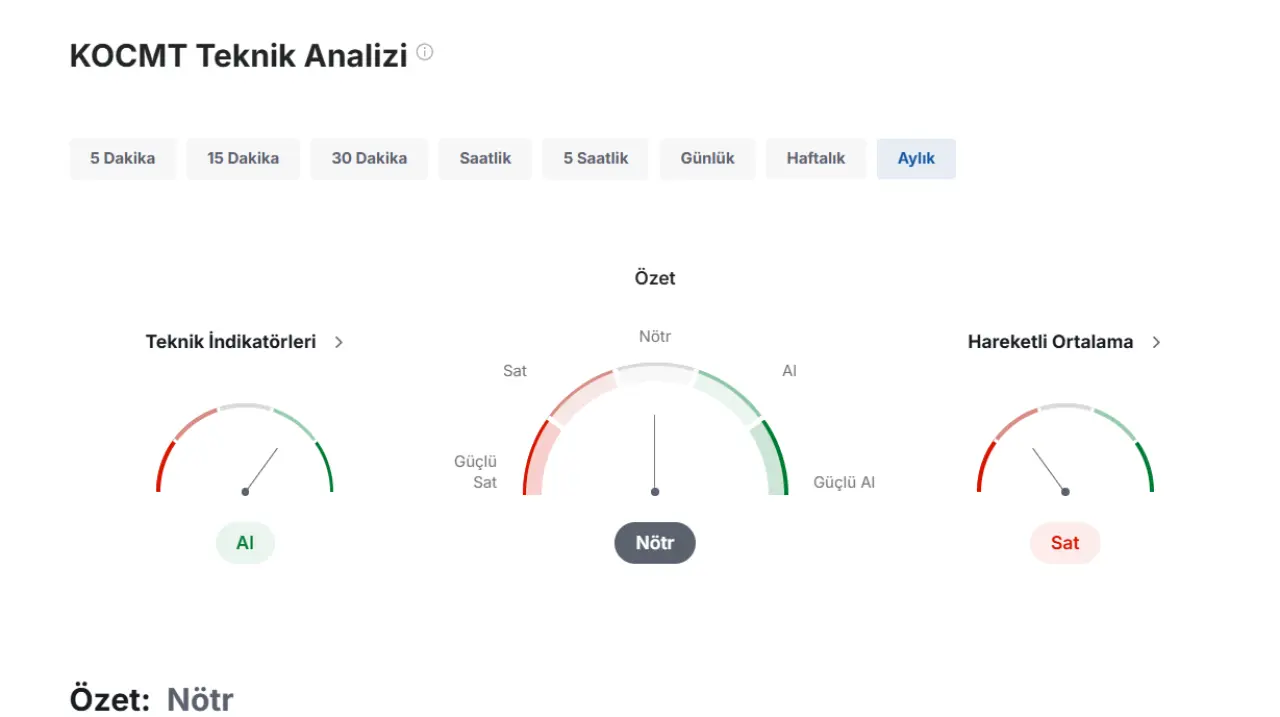This screenshot has height=717, width=1280.
Task: Click the dark Nötr summary badge
Action: (655, 543)
